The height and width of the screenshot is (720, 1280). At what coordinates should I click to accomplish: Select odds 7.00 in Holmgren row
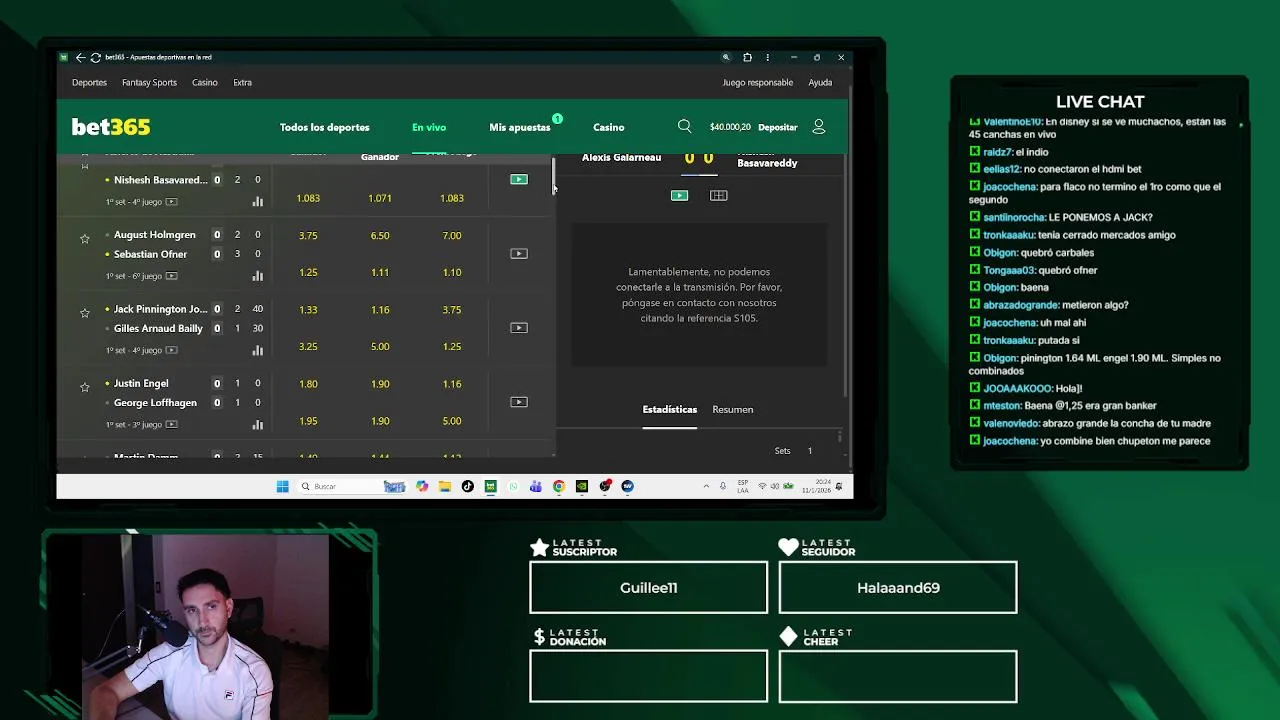pyautogui.click(x=452, y=235)
